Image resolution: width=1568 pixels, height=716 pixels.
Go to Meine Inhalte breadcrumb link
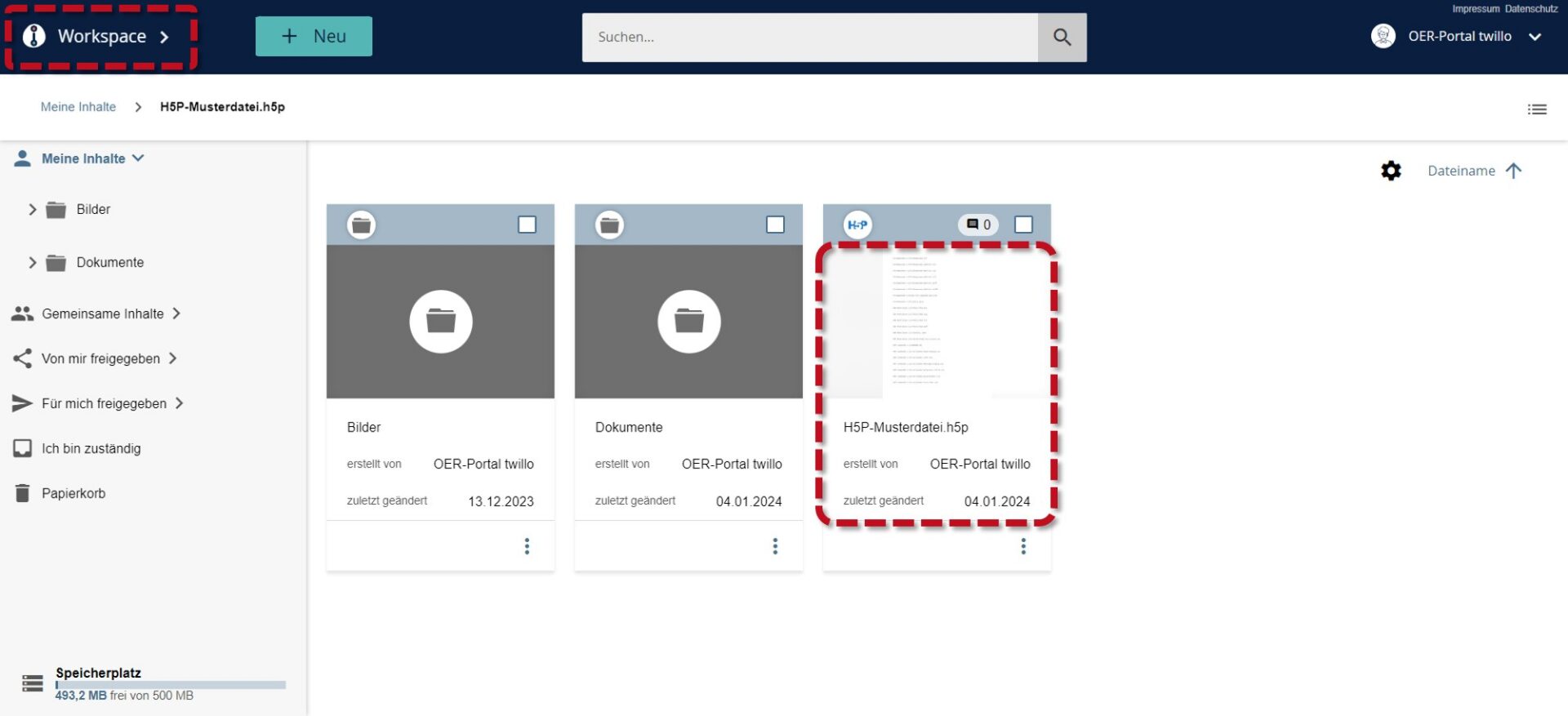point(78,107)
